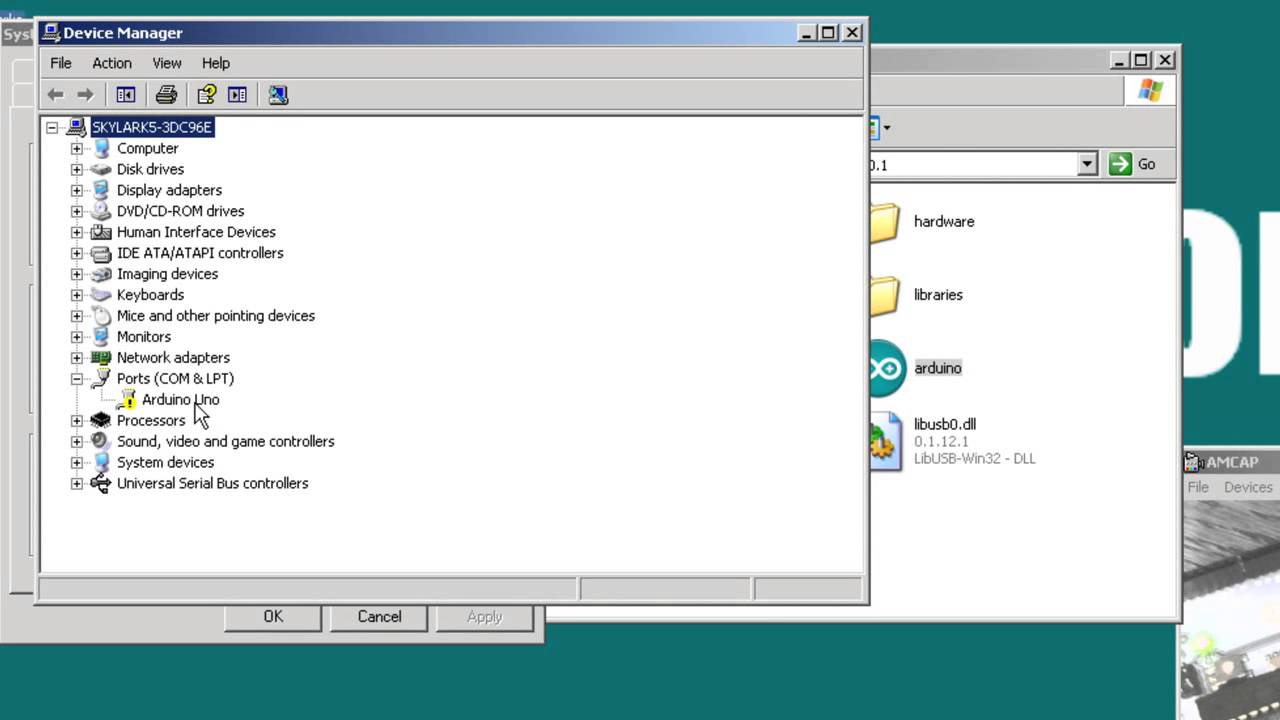1280x720 pixels.
Task: Click the OK button
Action: click(x=273, y=617)
